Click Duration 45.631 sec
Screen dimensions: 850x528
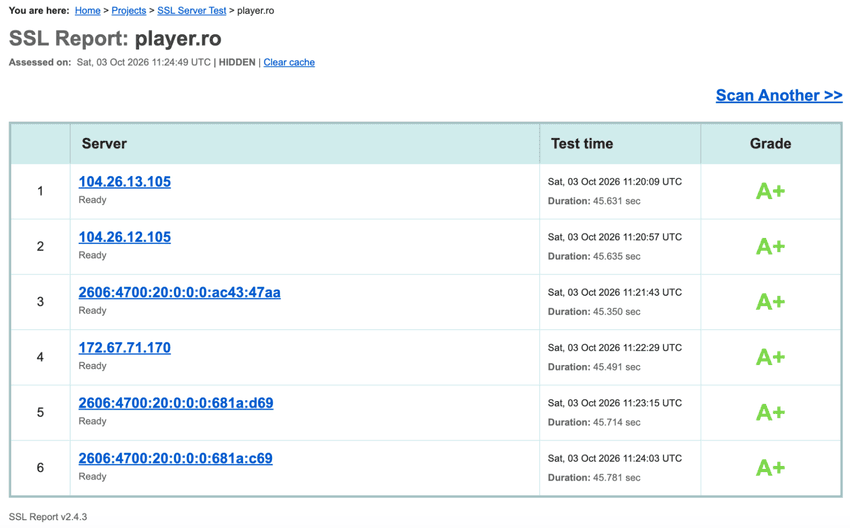tap(594, 201)
